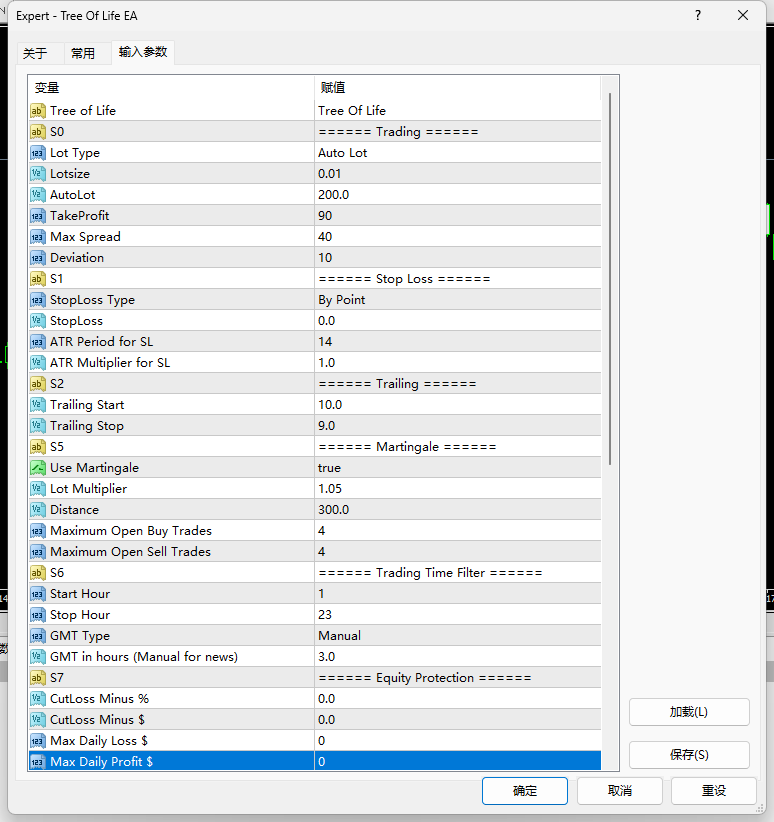Click the integer icon beside Maximum Open Buy Trades
Viewport: 774px width, 822px height.
(37, 531)
